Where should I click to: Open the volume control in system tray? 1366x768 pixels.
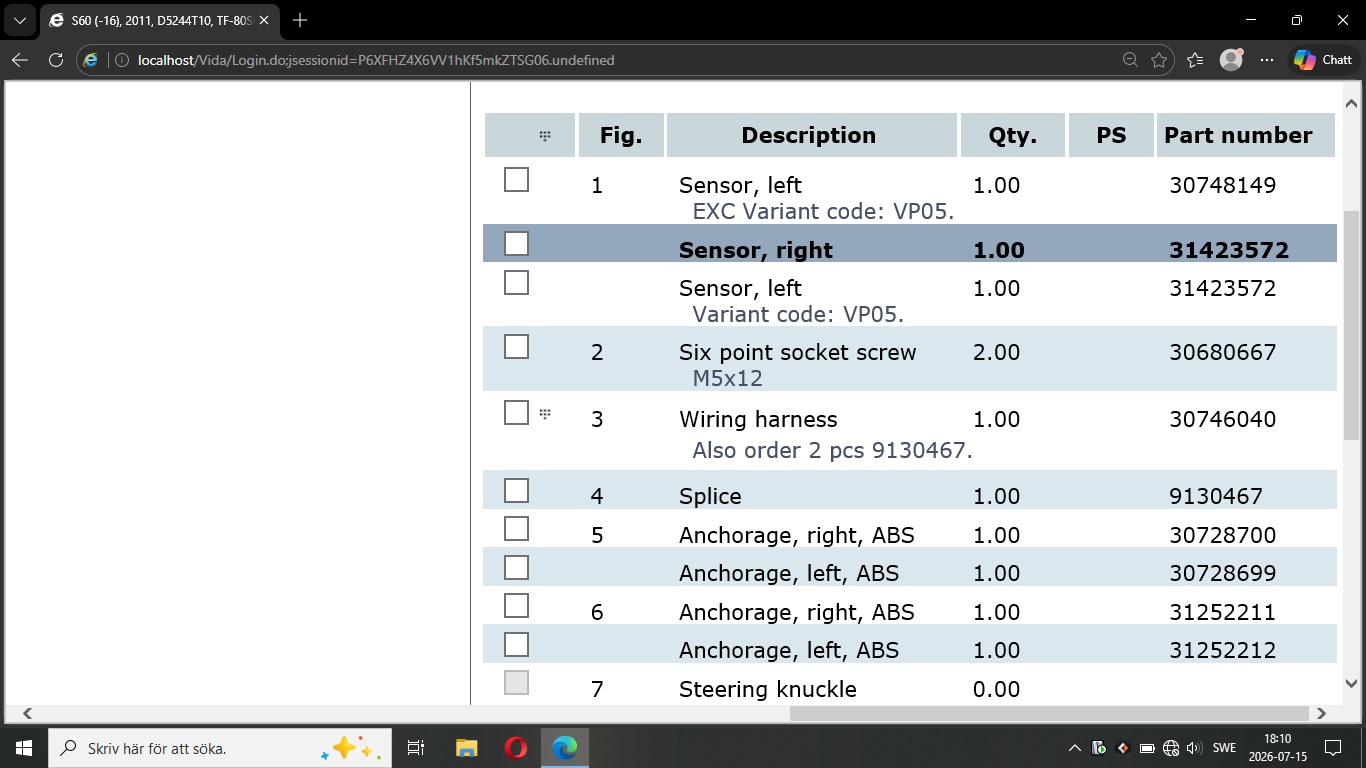click(x=1194, y=748)
